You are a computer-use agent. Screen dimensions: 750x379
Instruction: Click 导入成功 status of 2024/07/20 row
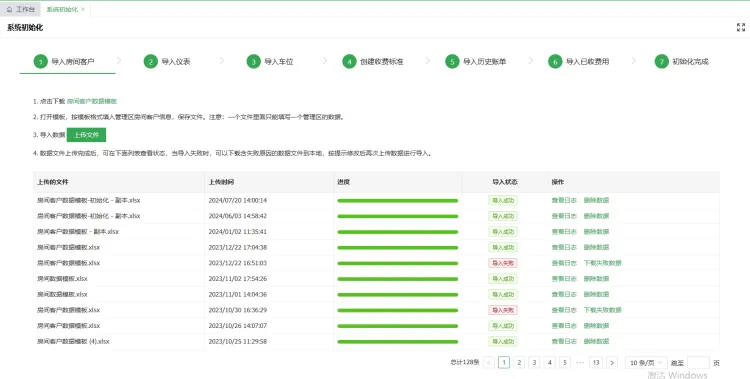[x=503, y=201]
